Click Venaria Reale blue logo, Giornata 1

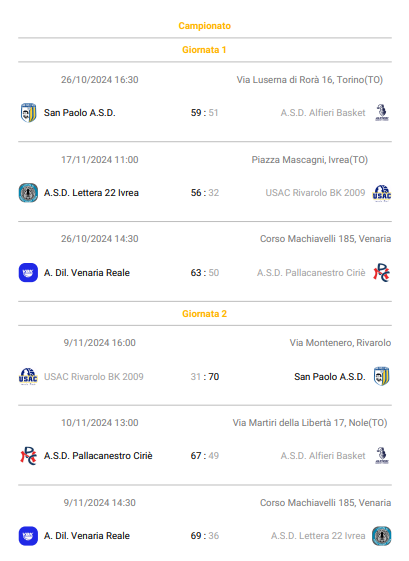pyautogui.click(x=28, y=273)
